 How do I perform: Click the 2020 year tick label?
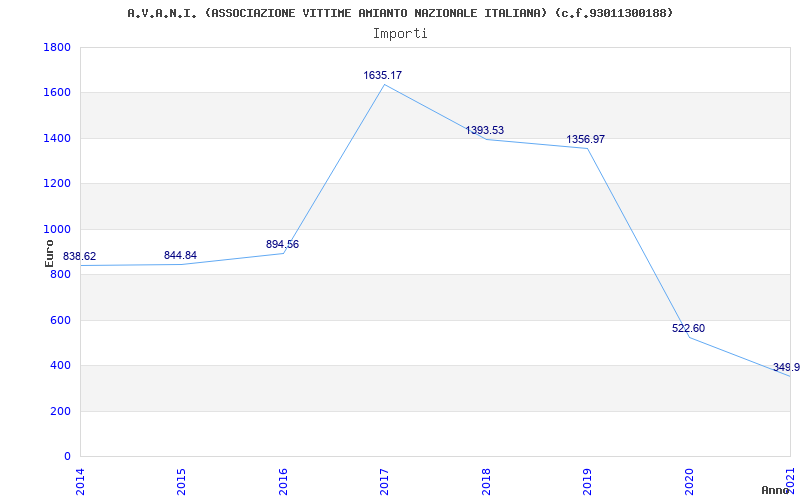click(x=688, y=482)
